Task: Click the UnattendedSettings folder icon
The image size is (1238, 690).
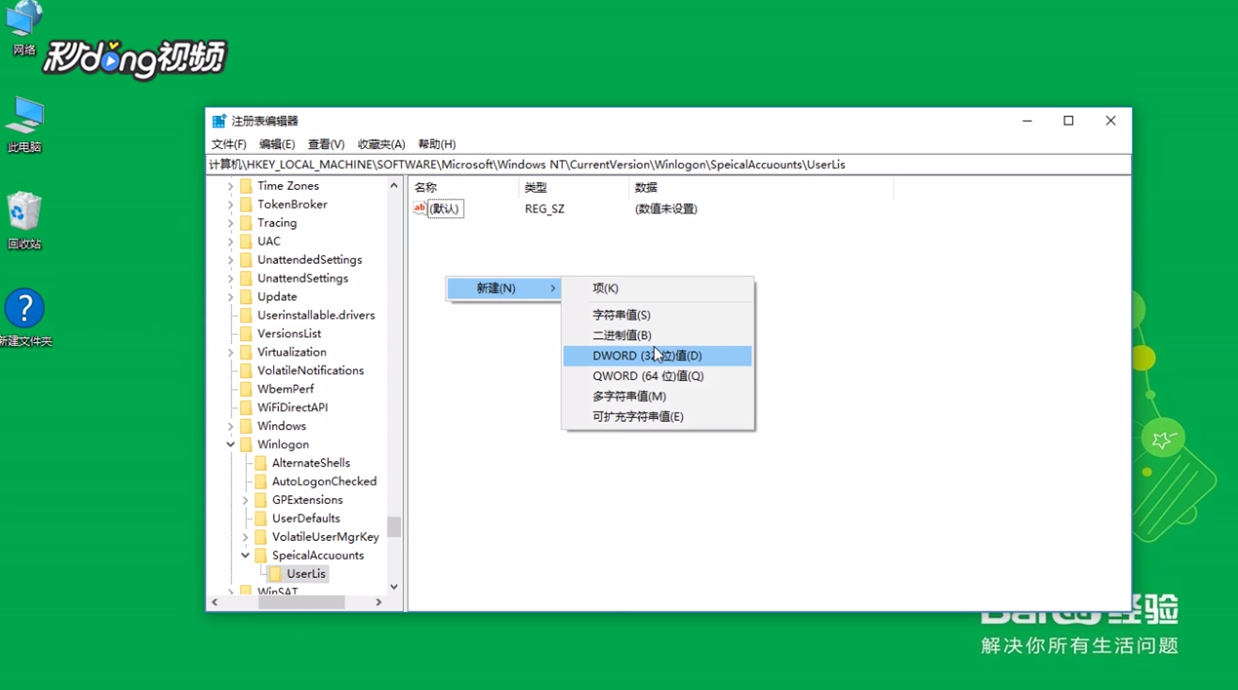Action: click(x=246, y=260)
